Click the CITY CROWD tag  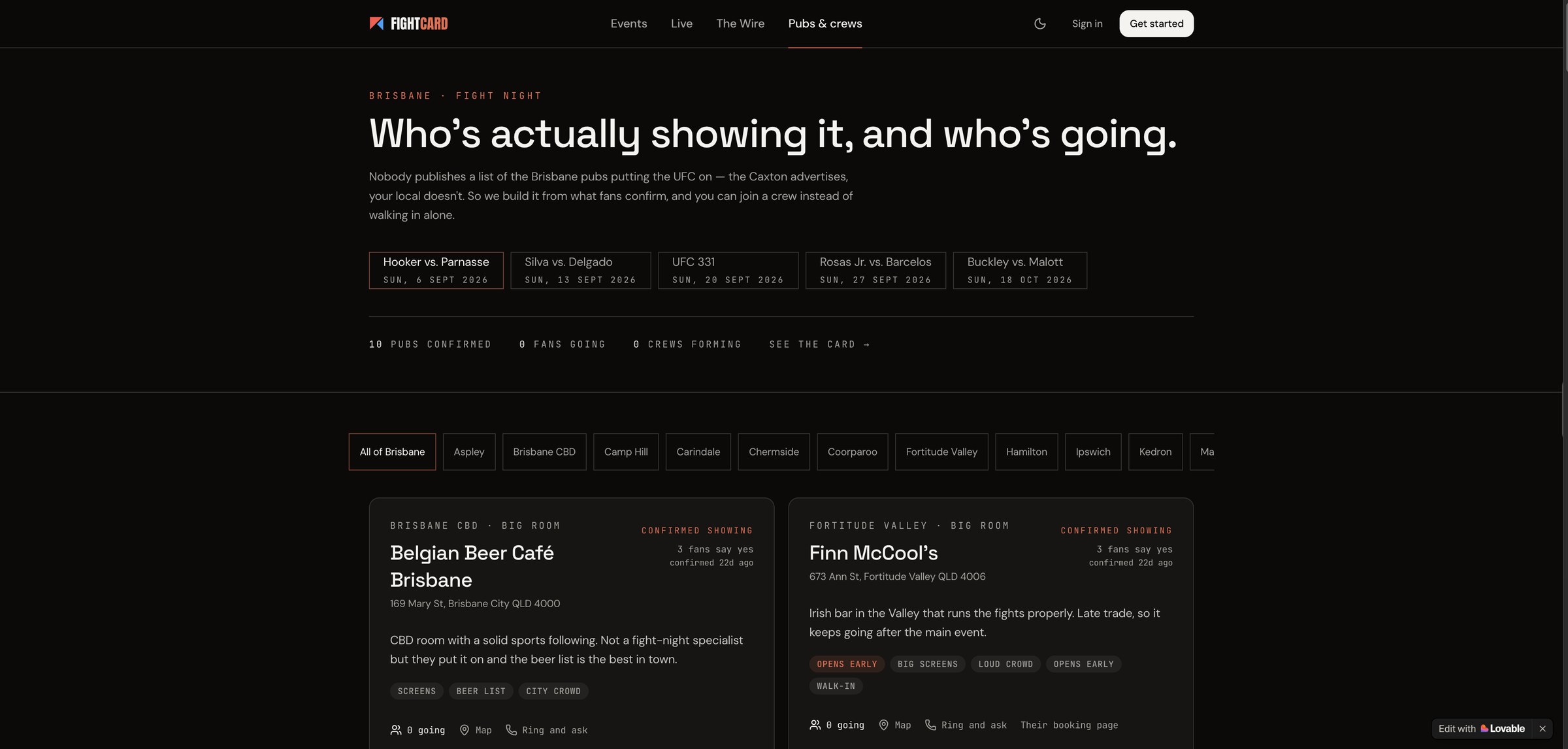click(x=553, y=691)
